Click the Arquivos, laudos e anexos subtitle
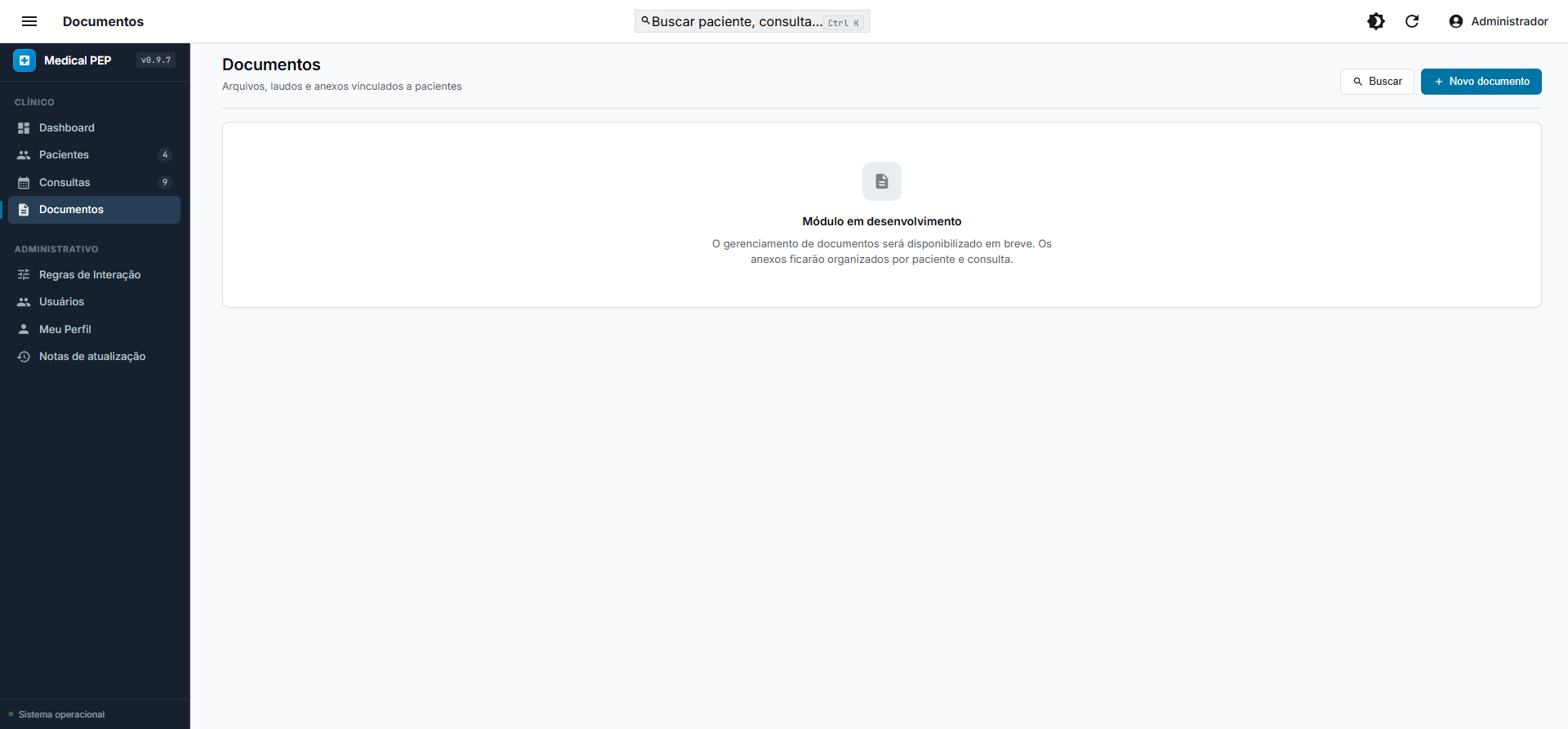The width and height of the screenshot is (1568, 729). pos(342,87)
